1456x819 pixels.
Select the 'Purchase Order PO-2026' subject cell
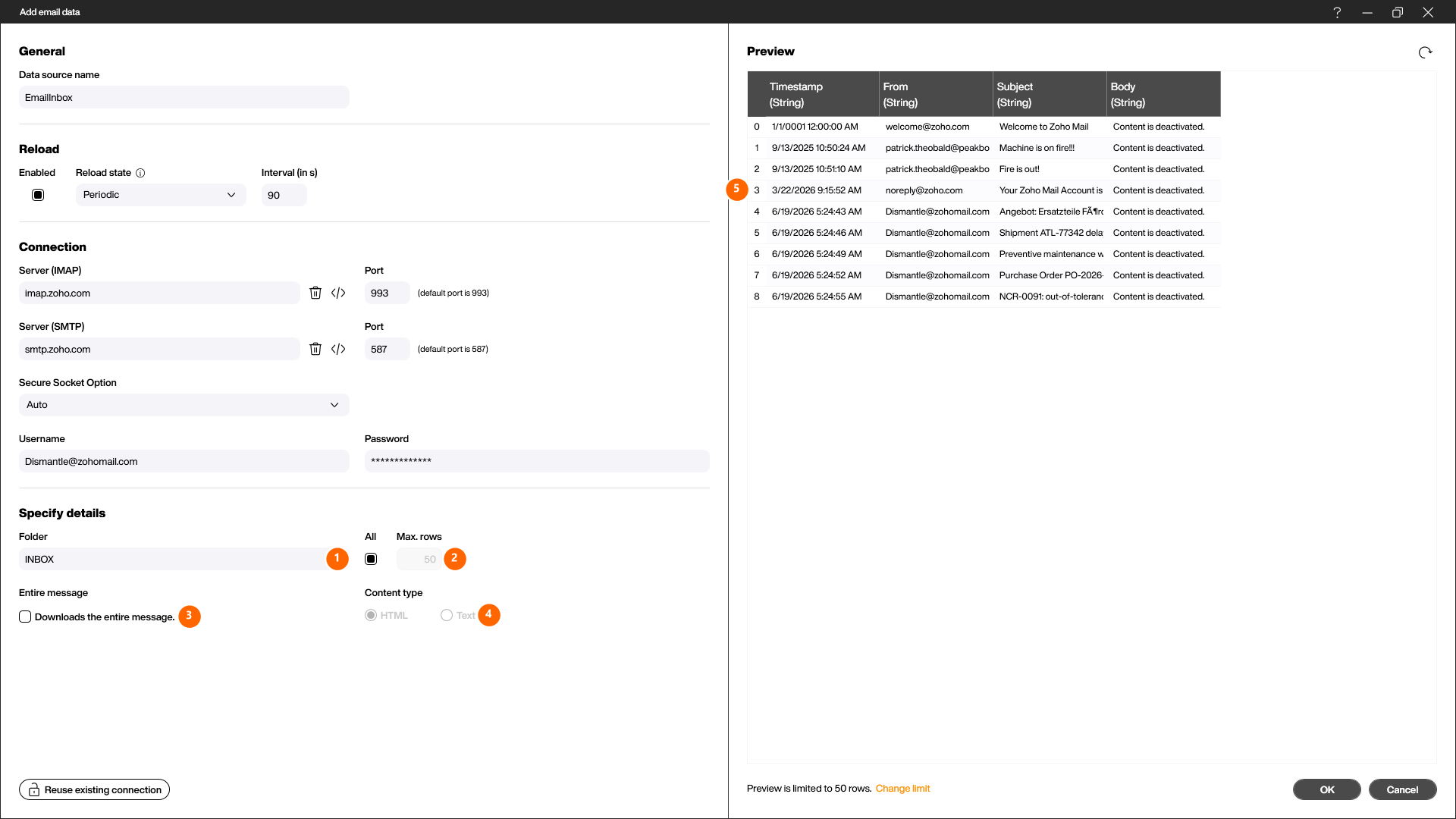(1050, 275)
